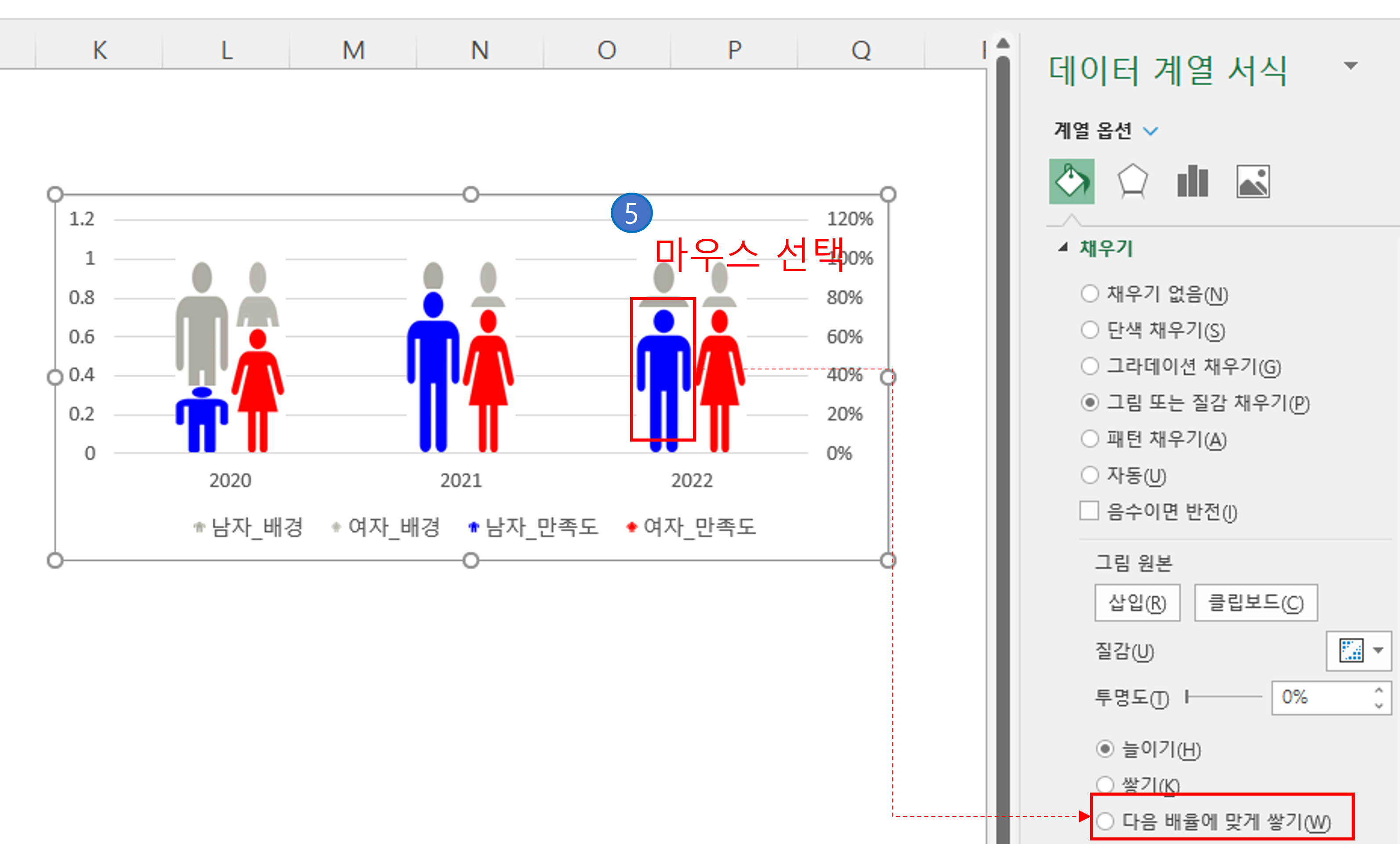
Task: Select 다음 배율에 맞게 쌓기 option
Action: (1105, 821)
